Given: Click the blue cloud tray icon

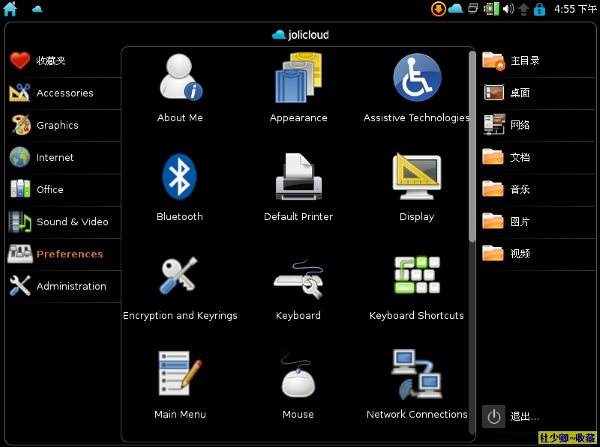Looking at the screenshot, I should coord(455,8).
